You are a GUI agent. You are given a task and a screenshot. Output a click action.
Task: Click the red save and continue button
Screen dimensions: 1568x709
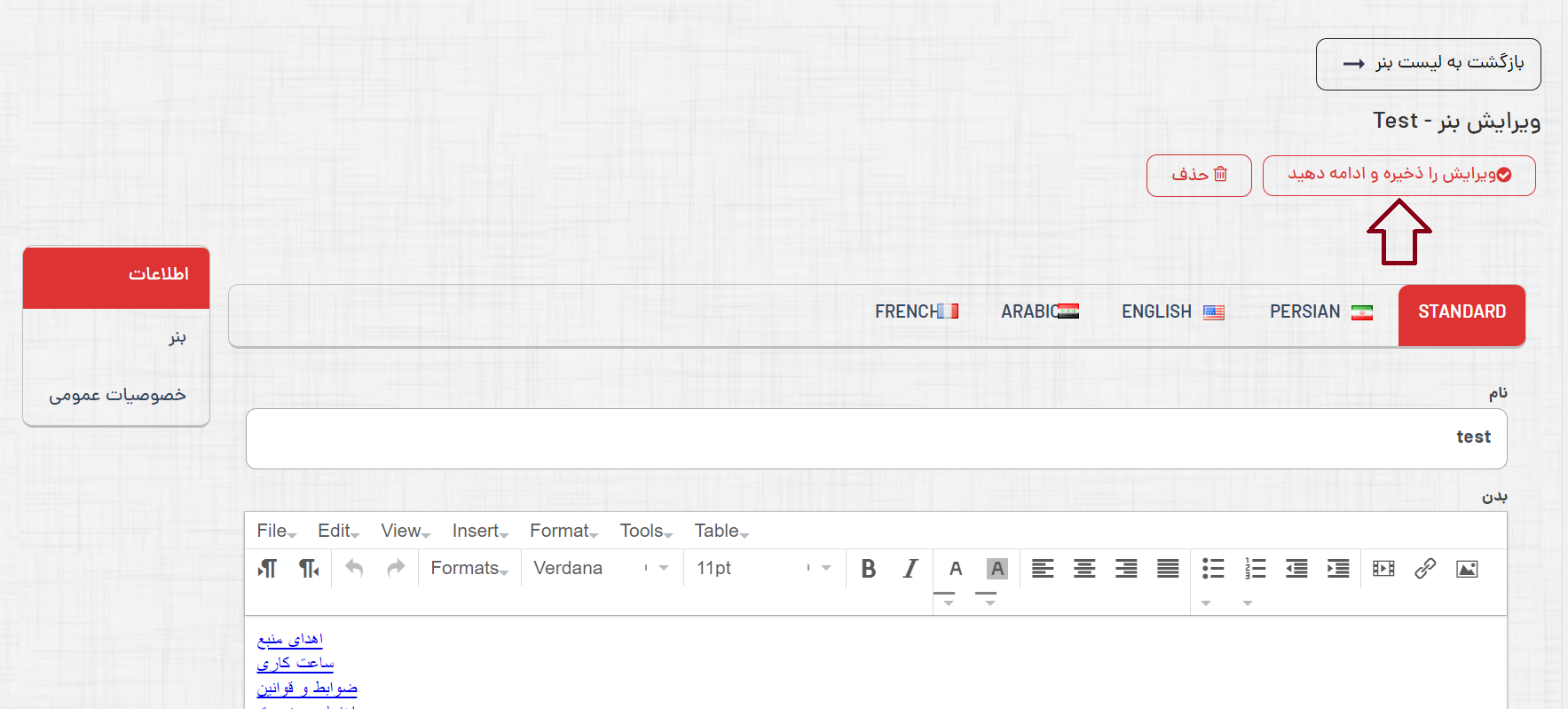tap(1399, 175)
